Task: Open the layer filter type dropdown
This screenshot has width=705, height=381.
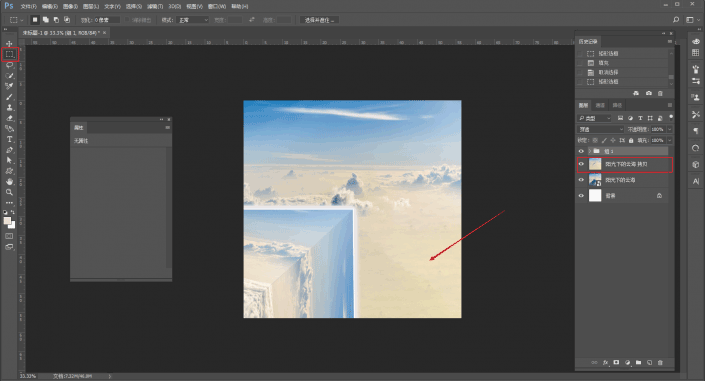Action: (594, 118)
